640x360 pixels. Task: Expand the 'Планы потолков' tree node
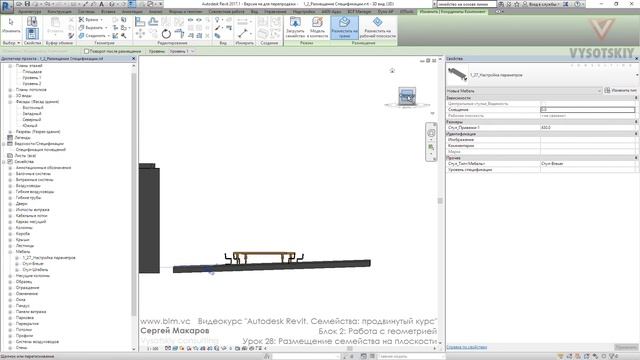click(10, 89)
